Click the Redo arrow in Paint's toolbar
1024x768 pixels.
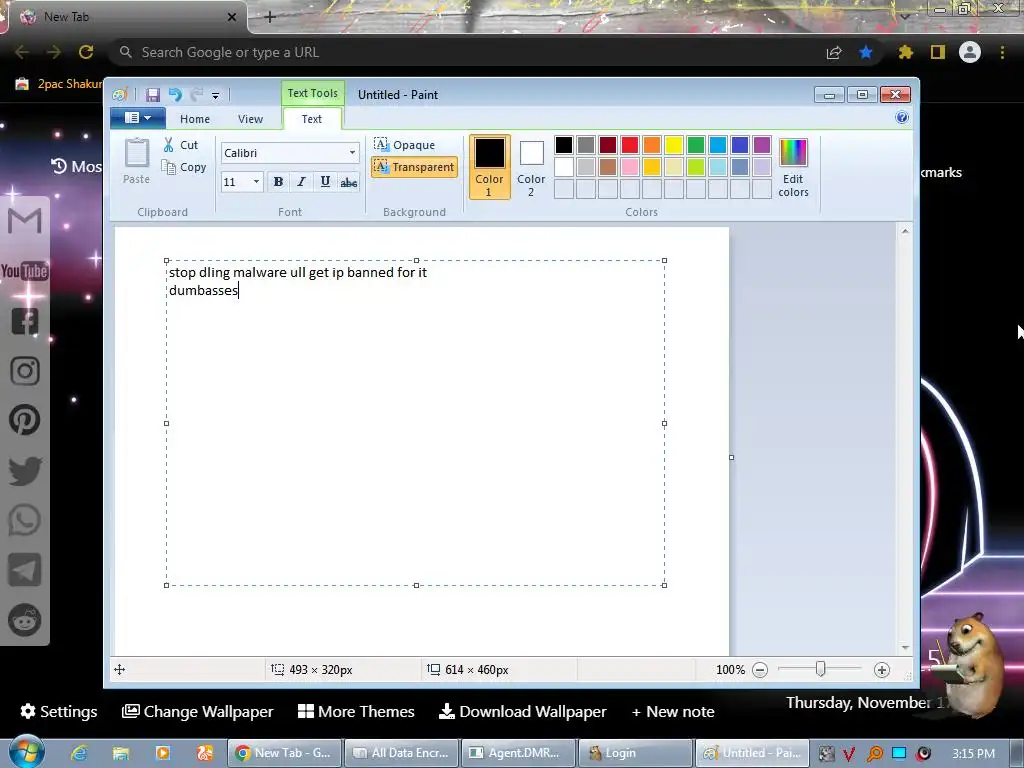click(197, 95)
